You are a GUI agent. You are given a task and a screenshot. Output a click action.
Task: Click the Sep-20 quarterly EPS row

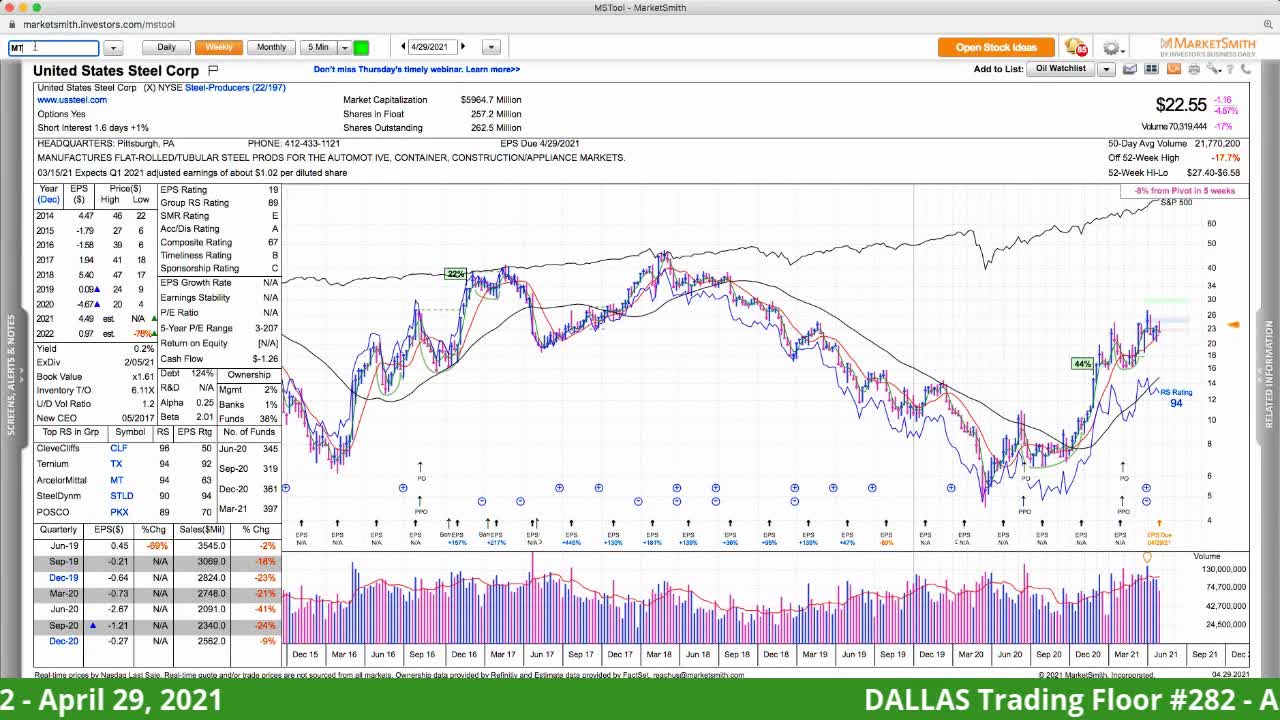[x=157, y=626]
